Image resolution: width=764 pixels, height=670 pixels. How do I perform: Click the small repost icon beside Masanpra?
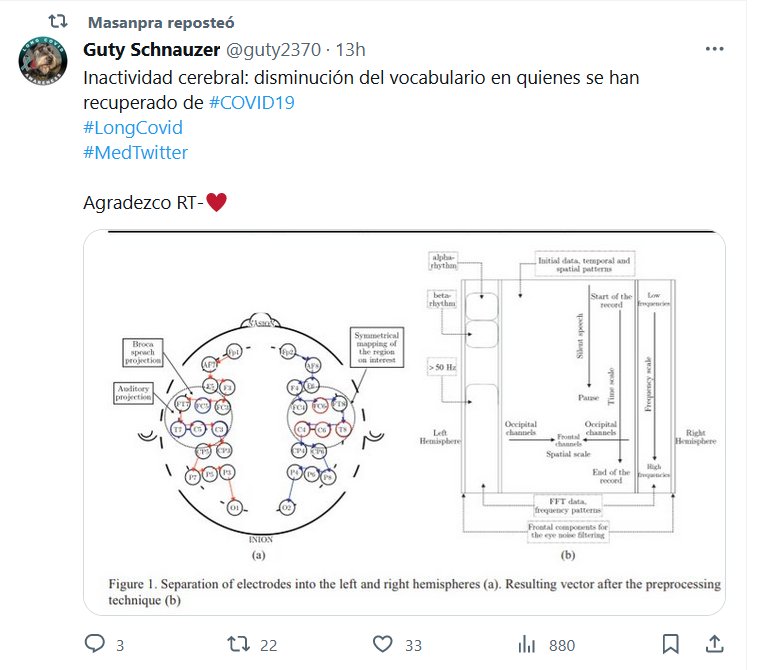coord(59,21)
